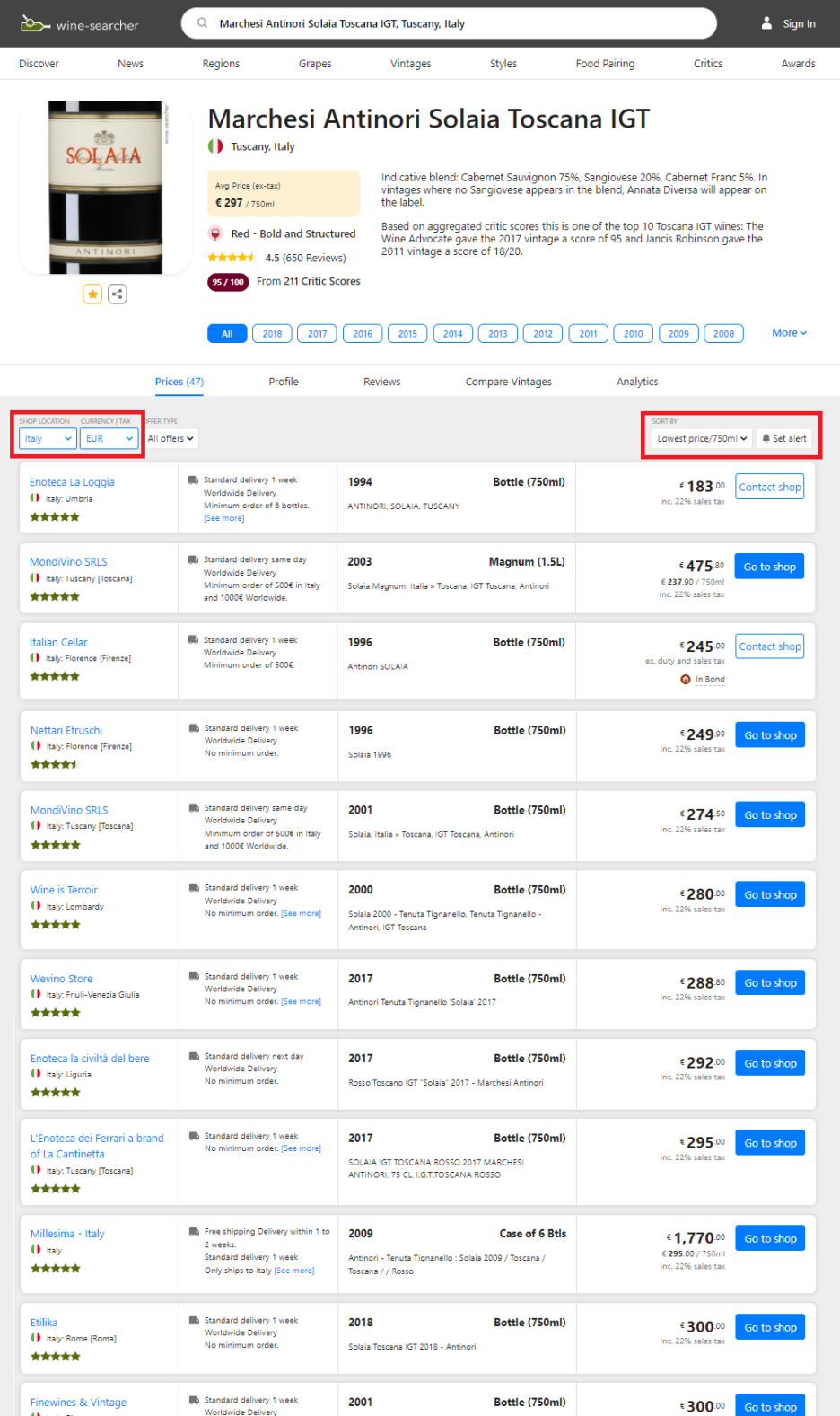This screenshot has height=1416, width=840.
Task: Click the Sign In user icon
Action: coord(766,23)
